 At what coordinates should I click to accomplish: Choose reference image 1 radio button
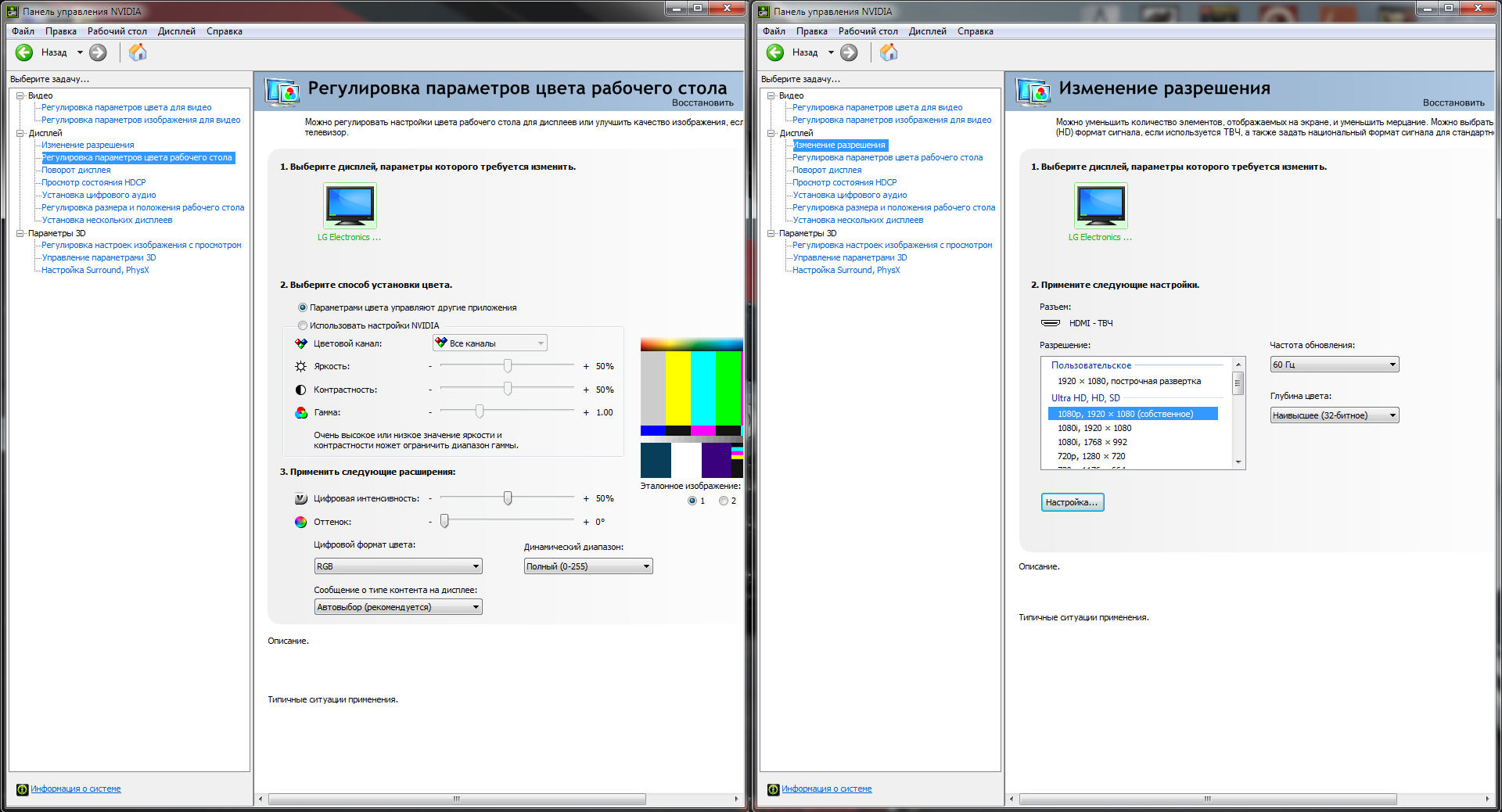692,501
